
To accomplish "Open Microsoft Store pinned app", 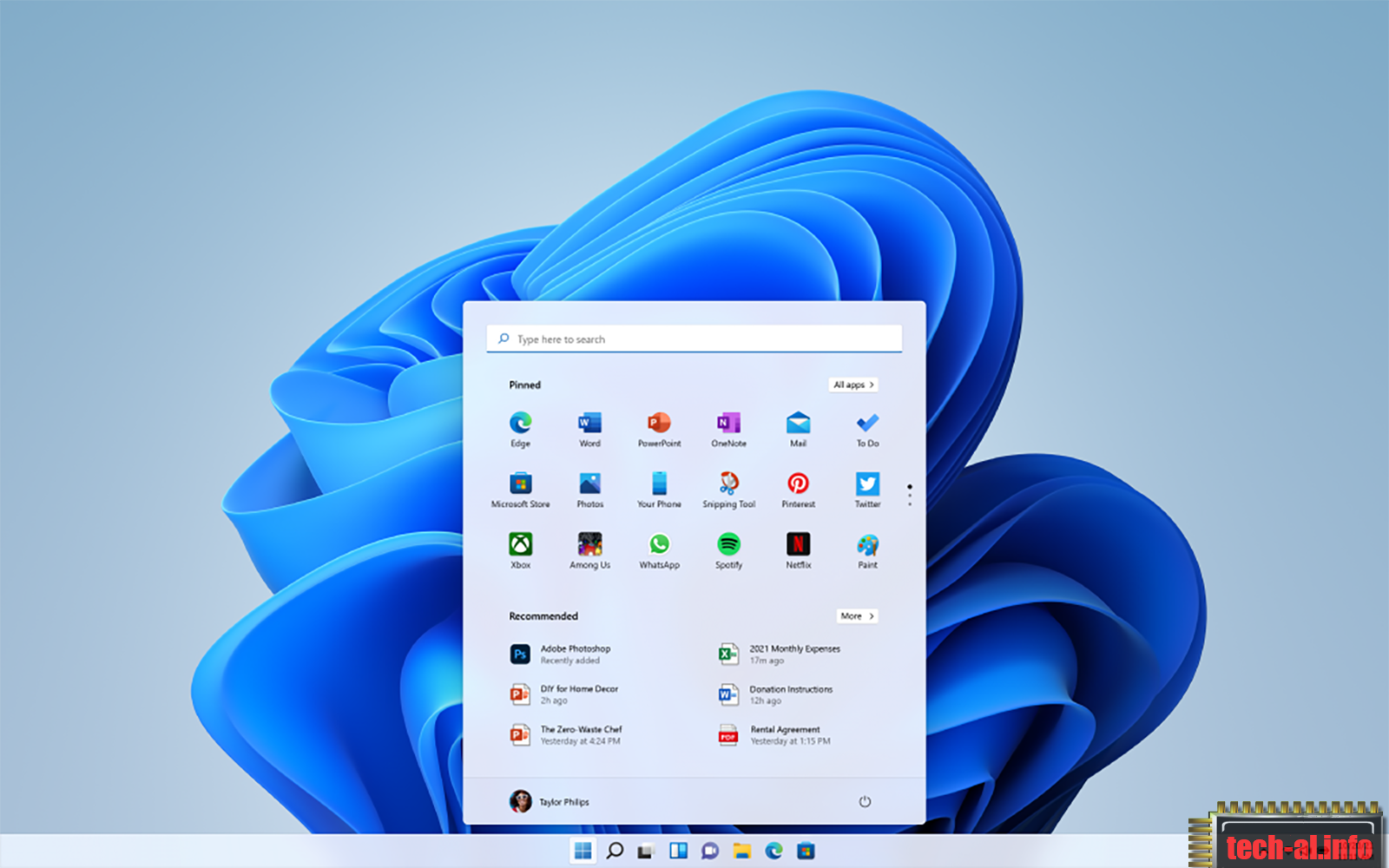I will (520, 490).
